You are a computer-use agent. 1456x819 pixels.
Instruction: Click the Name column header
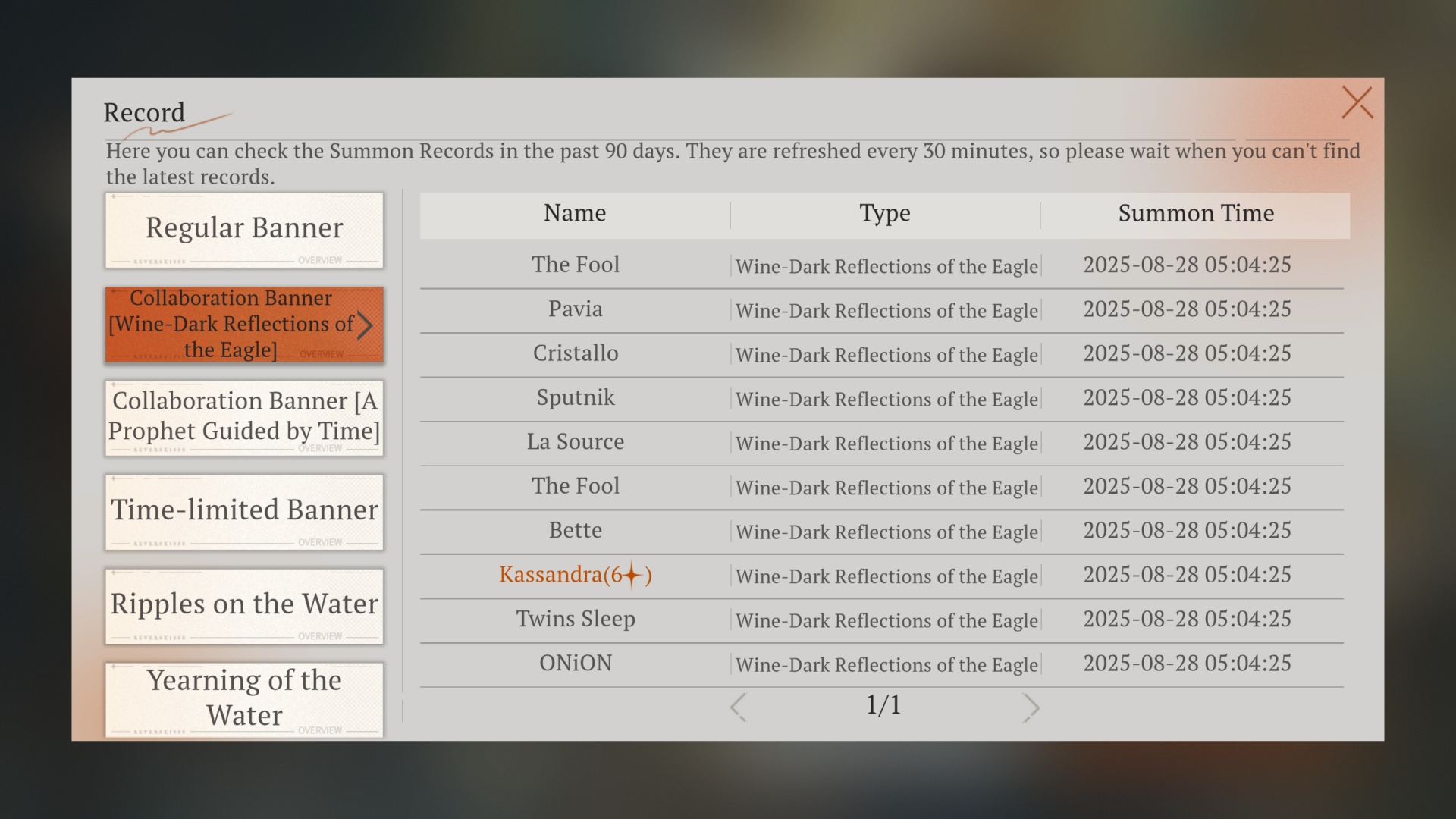[x=575, y=214]
